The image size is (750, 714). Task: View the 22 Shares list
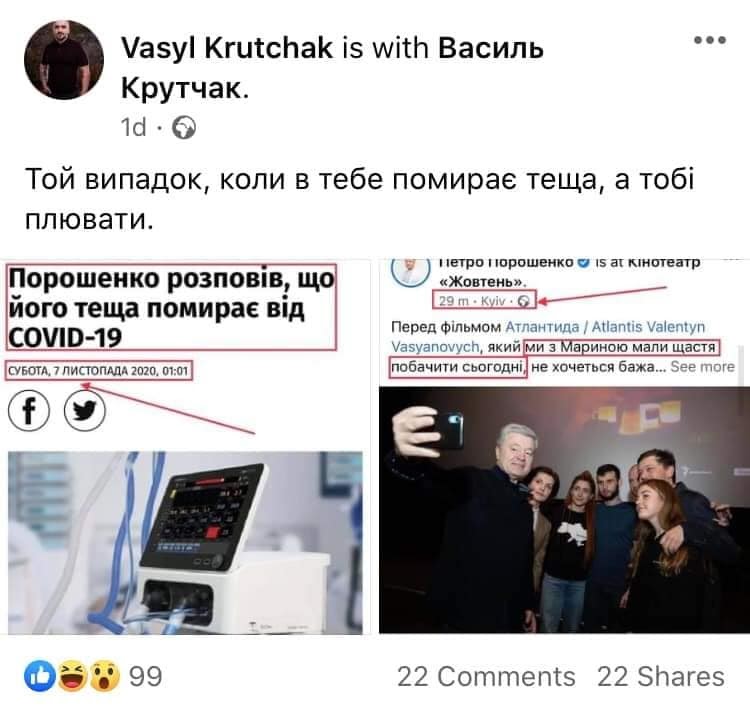pyautogui.click(x=661, y=677)
